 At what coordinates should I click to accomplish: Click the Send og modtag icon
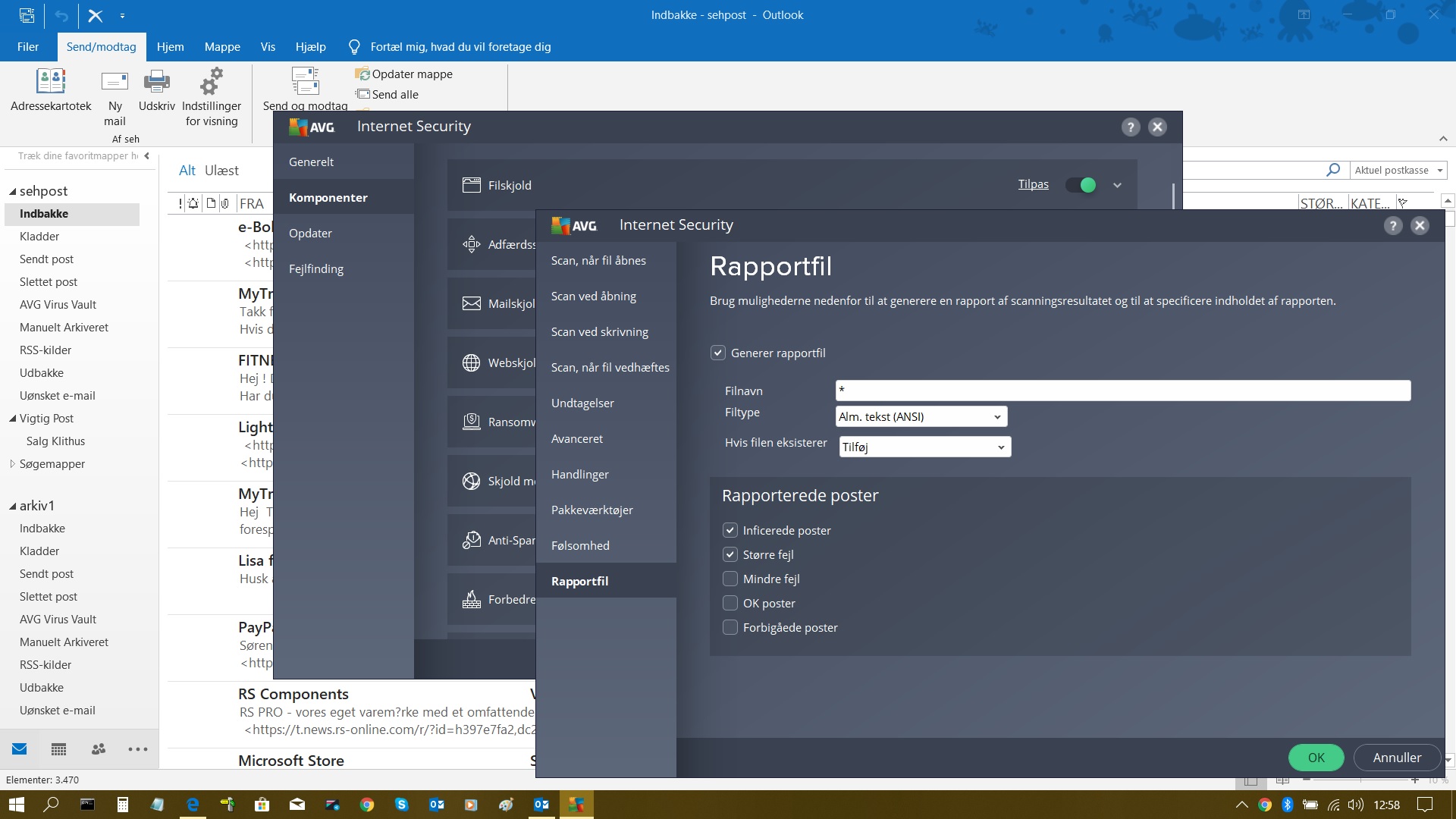coord(305,81)
